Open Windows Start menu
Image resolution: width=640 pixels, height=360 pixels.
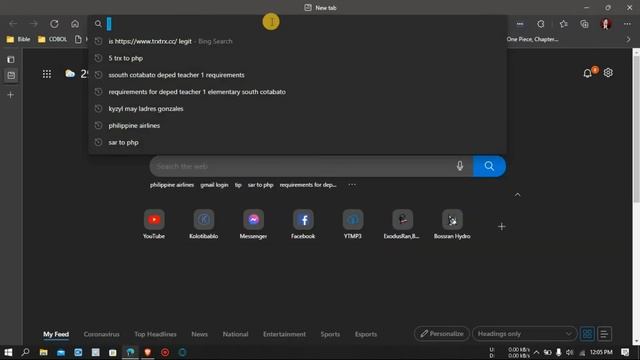[x=8, y=352]
